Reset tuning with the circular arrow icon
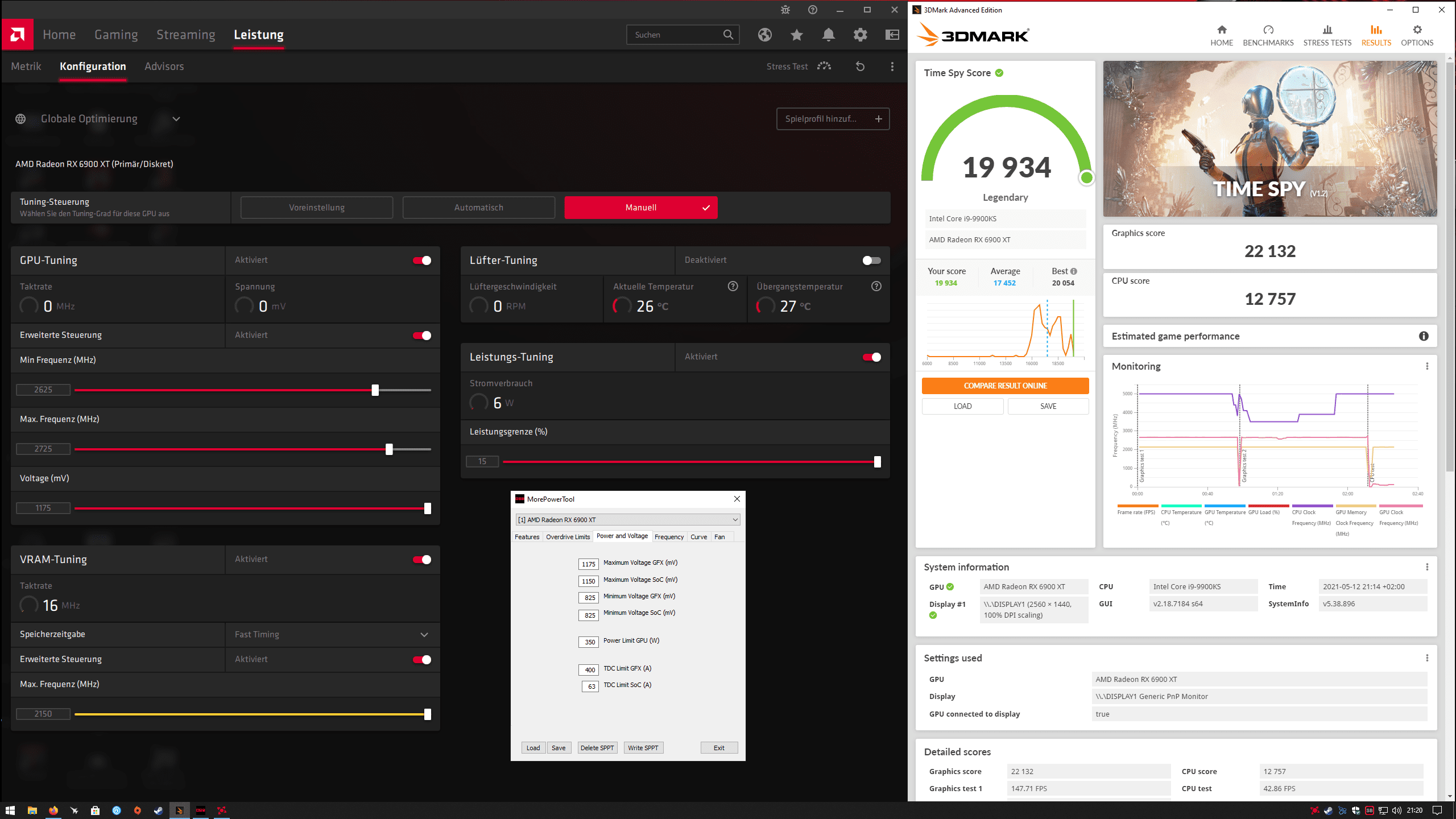Screen dimensions: 1456x819 point(861,67)
